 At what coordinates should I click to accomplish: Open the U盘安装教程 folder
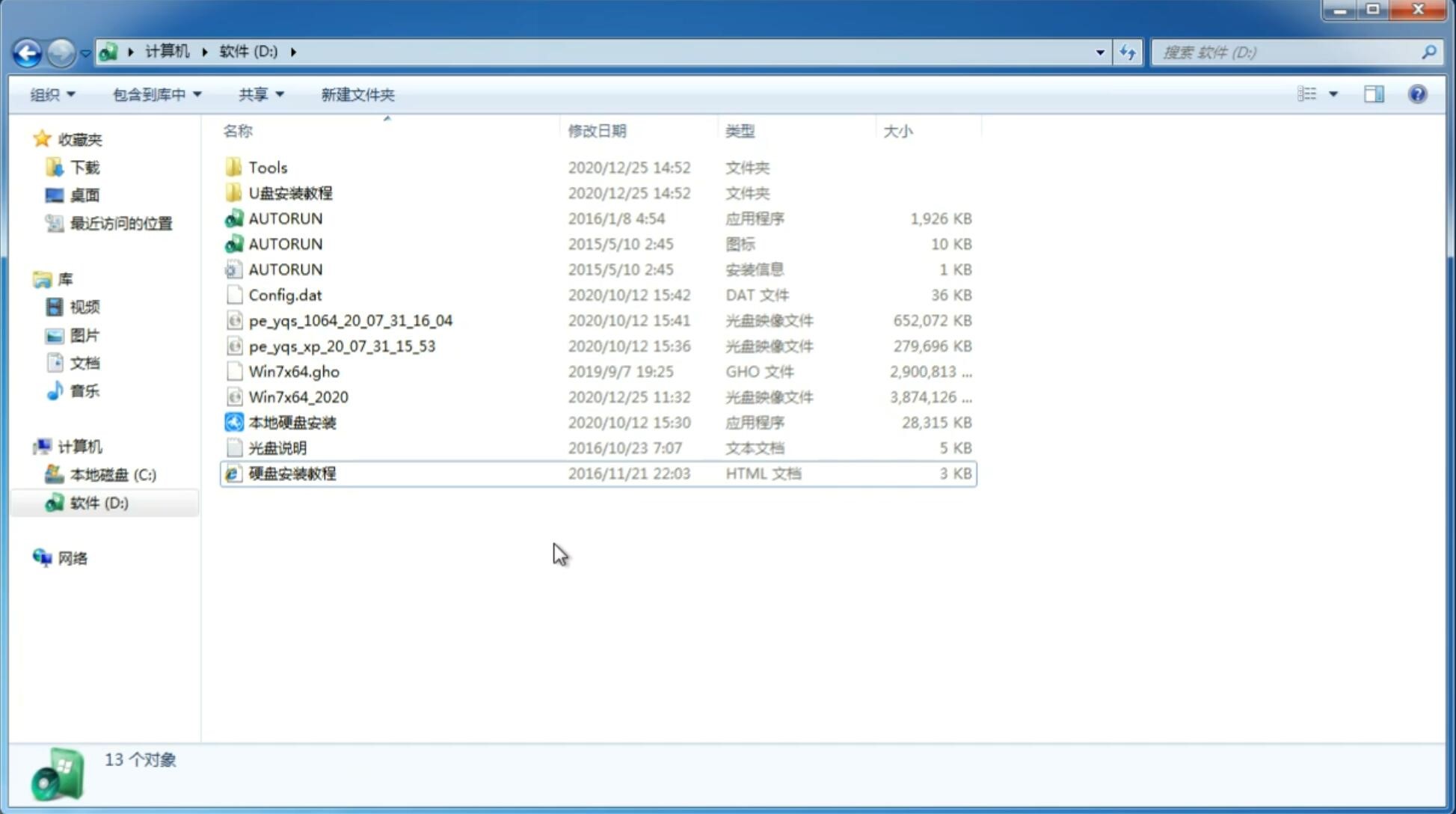click(291, 193)
